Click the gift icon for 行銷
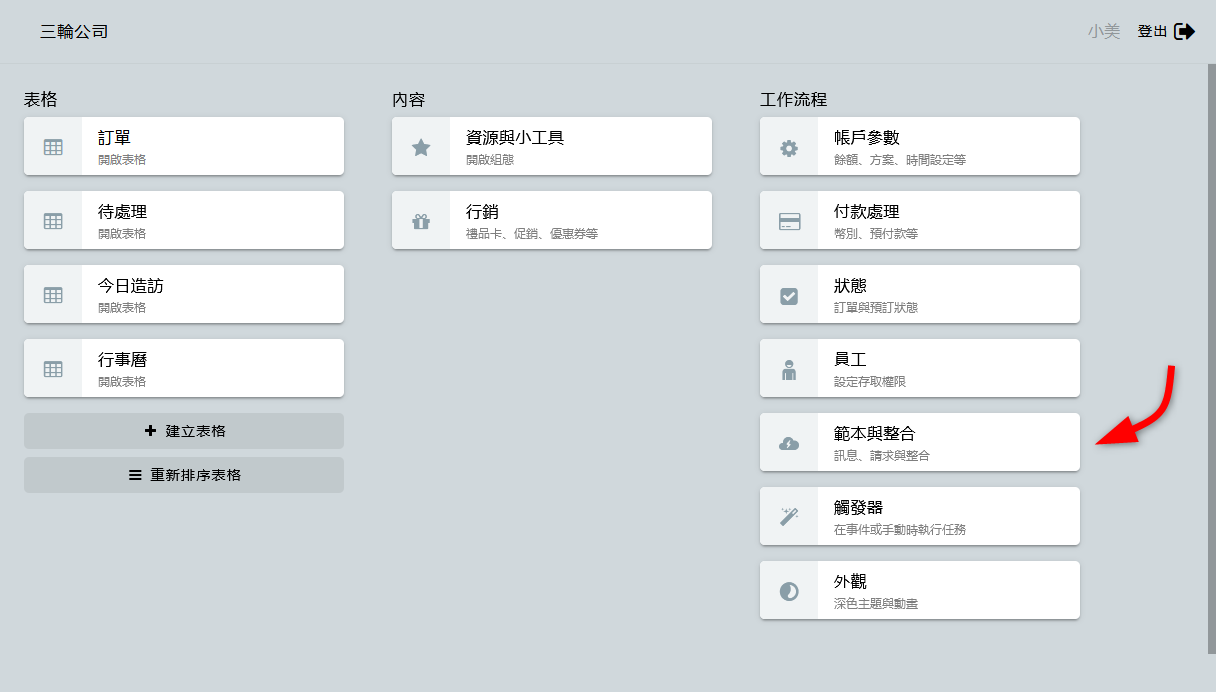This screenshot has width=1216, height=692. pyautogui.click(x=421, y=221)
